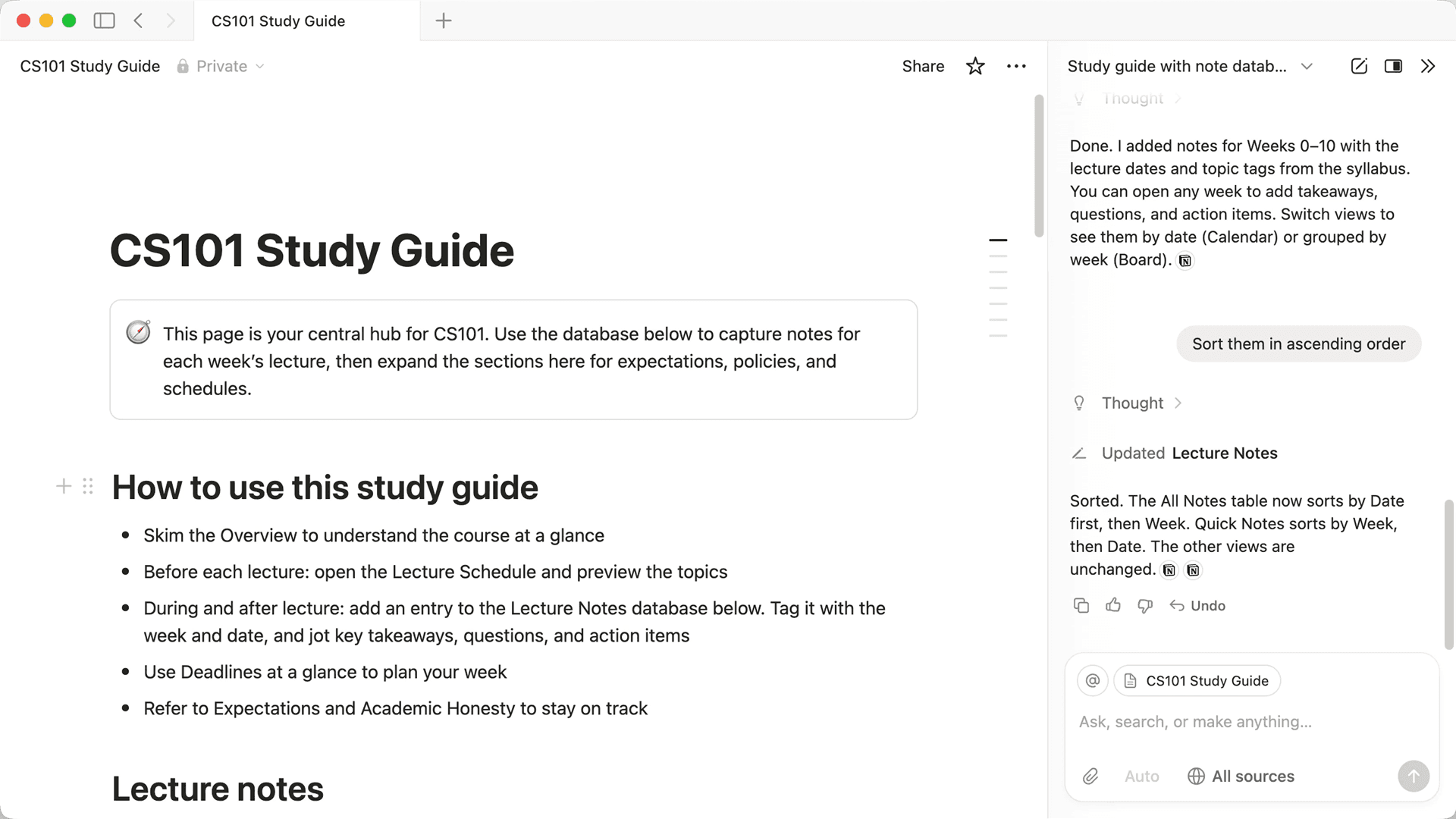Give thumbs down to AI response
Image resolution: width=1456 pixels, height=819 pixels.
click(1145, 605)
